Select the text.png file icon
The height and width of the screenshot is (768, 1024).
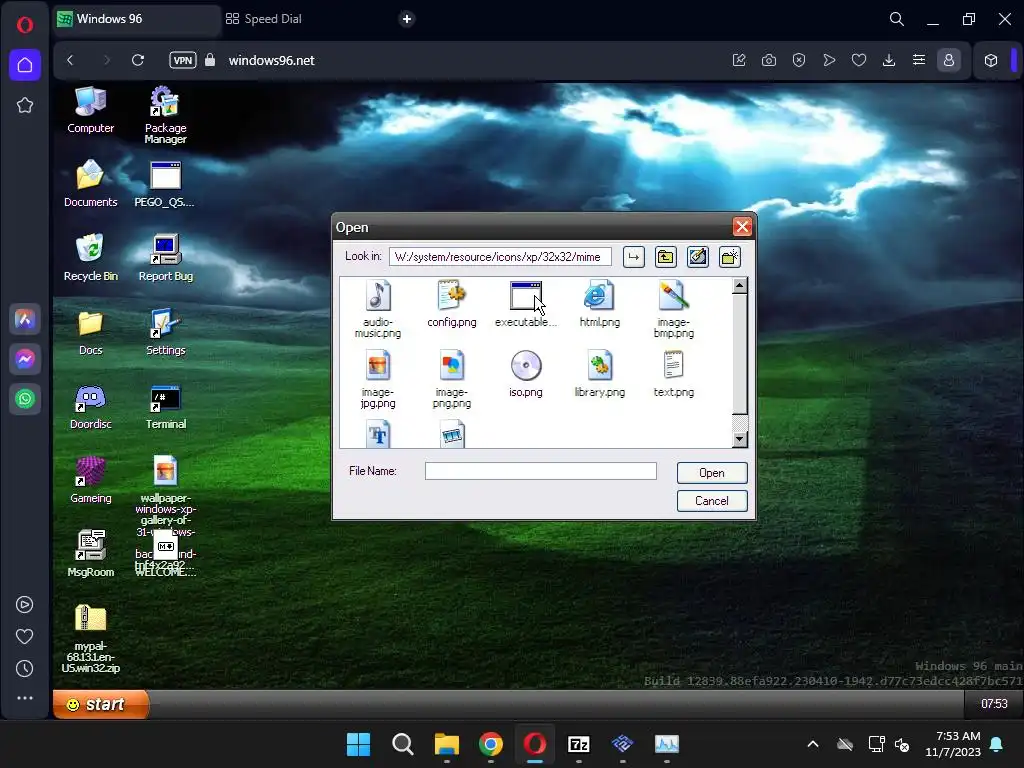673,366
